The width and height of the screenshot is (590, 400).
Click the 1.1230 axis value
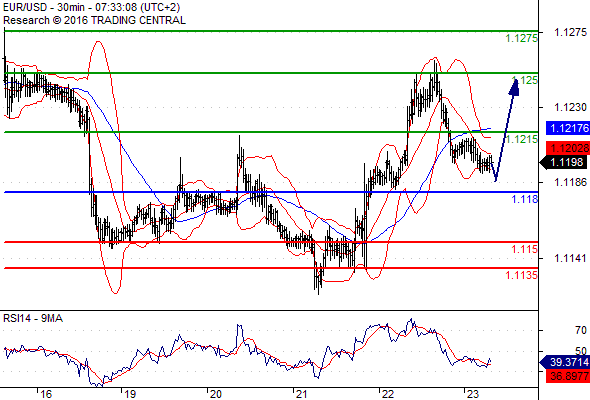[570, 108]
